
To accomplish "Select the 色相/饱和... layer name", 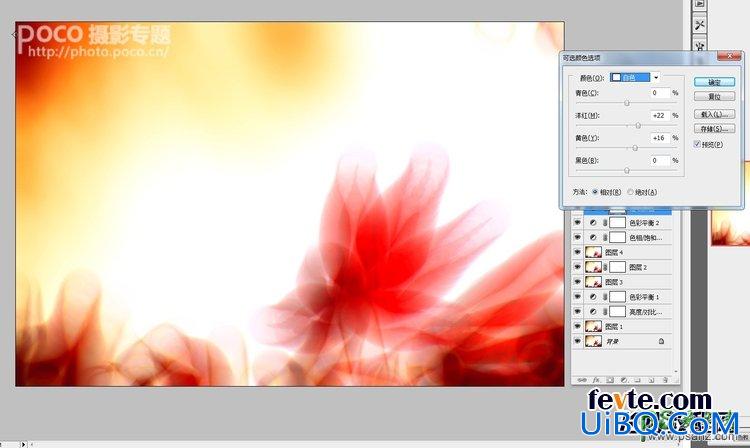I will click(x=645, y=238).
